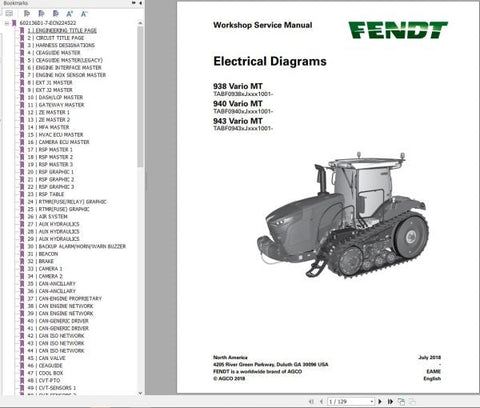Click the bookmarks vertical scrollbar thumb
Screen dimensions: 480x408
point(140,97)
